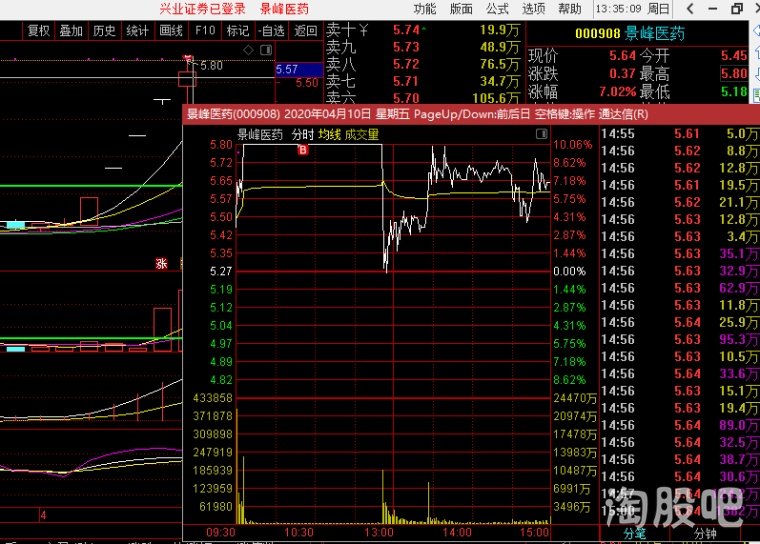Click the 均线 average line label
This screenshot has height=544, width=760.
click(330, 135)
